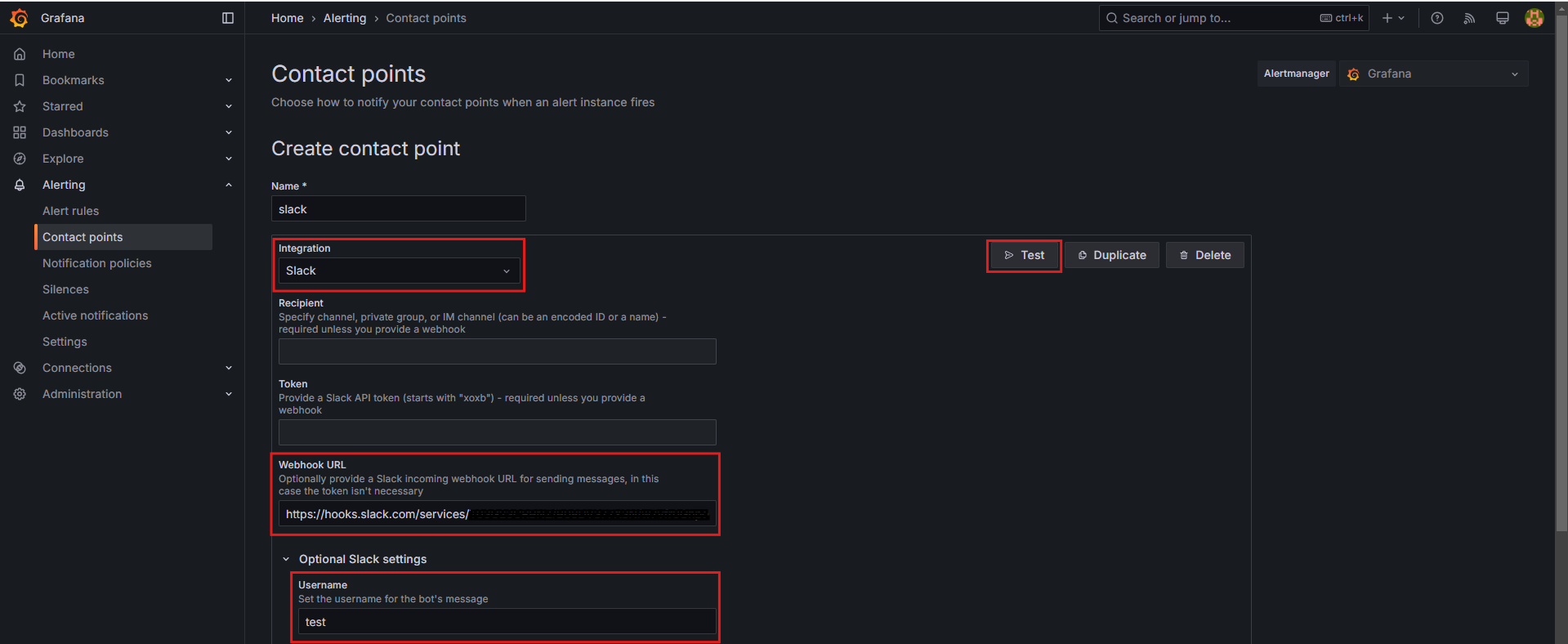Click Connections label in sidebar

(x=77, y=368)
